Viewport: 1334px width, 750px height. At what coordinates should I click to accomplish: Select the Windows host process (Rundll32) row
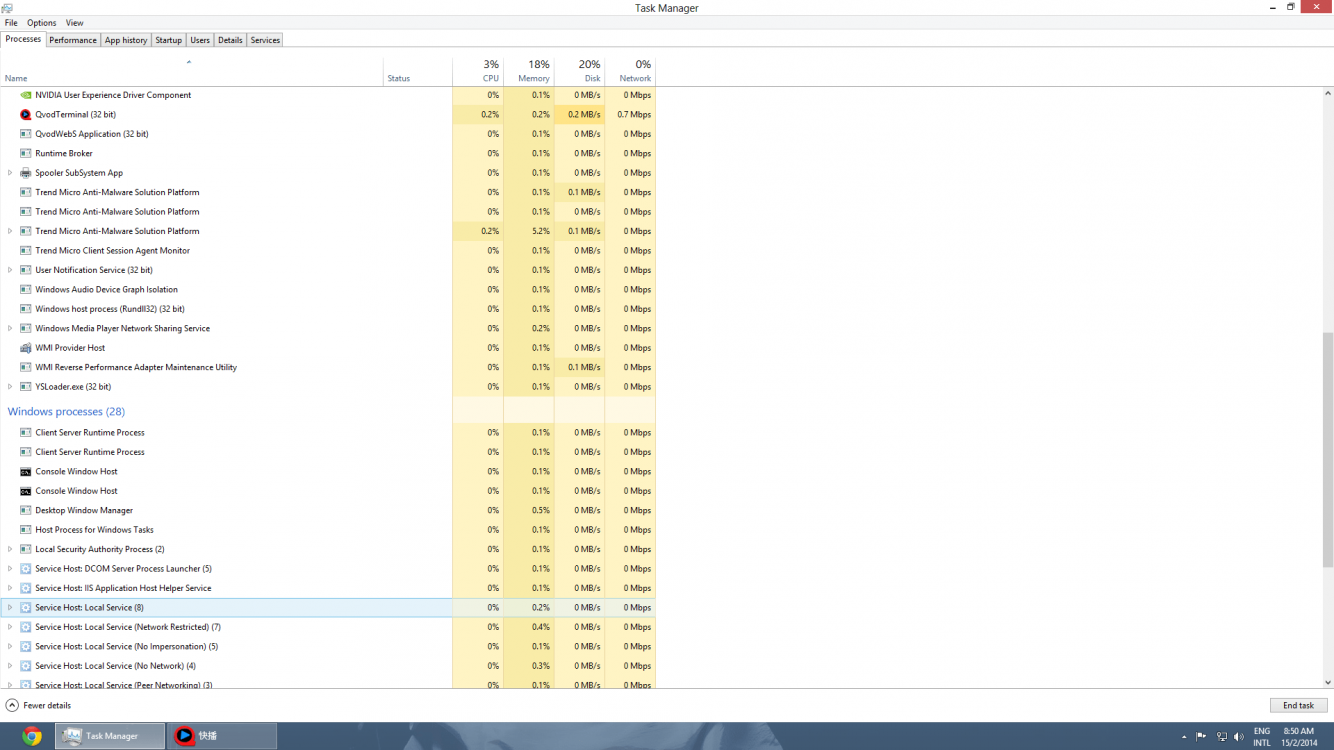pyautogui.click(x=328, y=309)
